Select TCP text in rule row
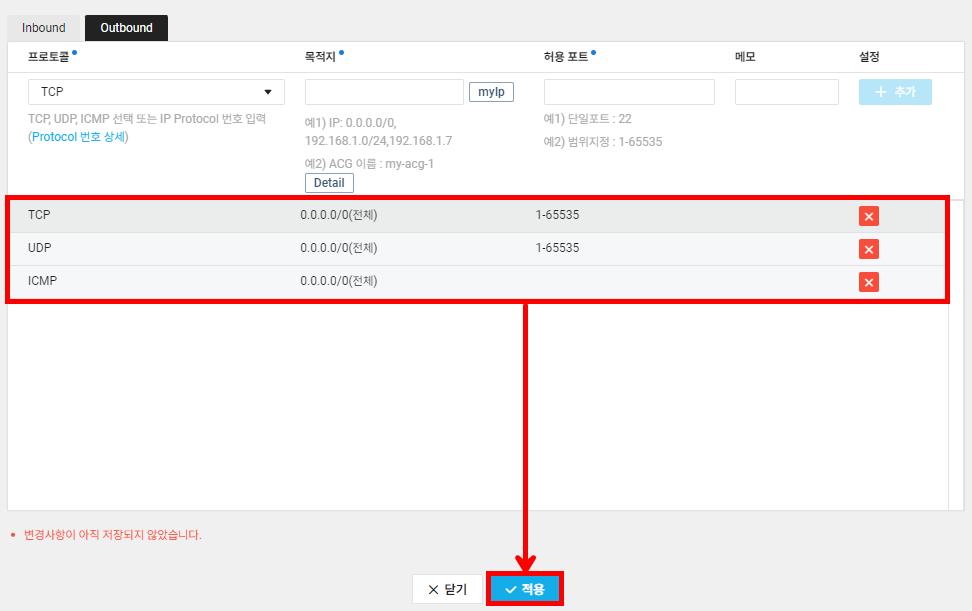972x611 pixels. (x=39, y=214)
